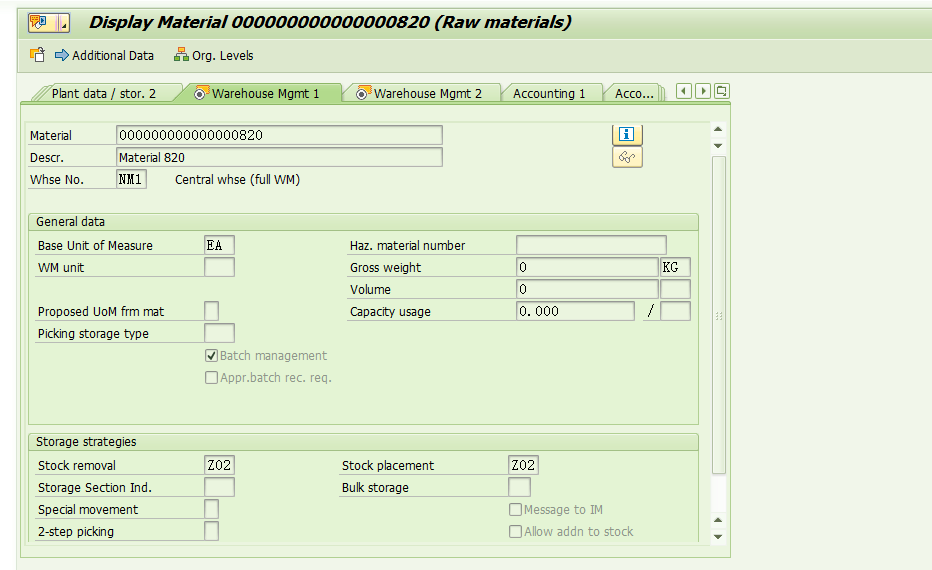Click the glasses display icon below info button
Viewport: 932px width, 570px height.
click(x=627, y=158)
